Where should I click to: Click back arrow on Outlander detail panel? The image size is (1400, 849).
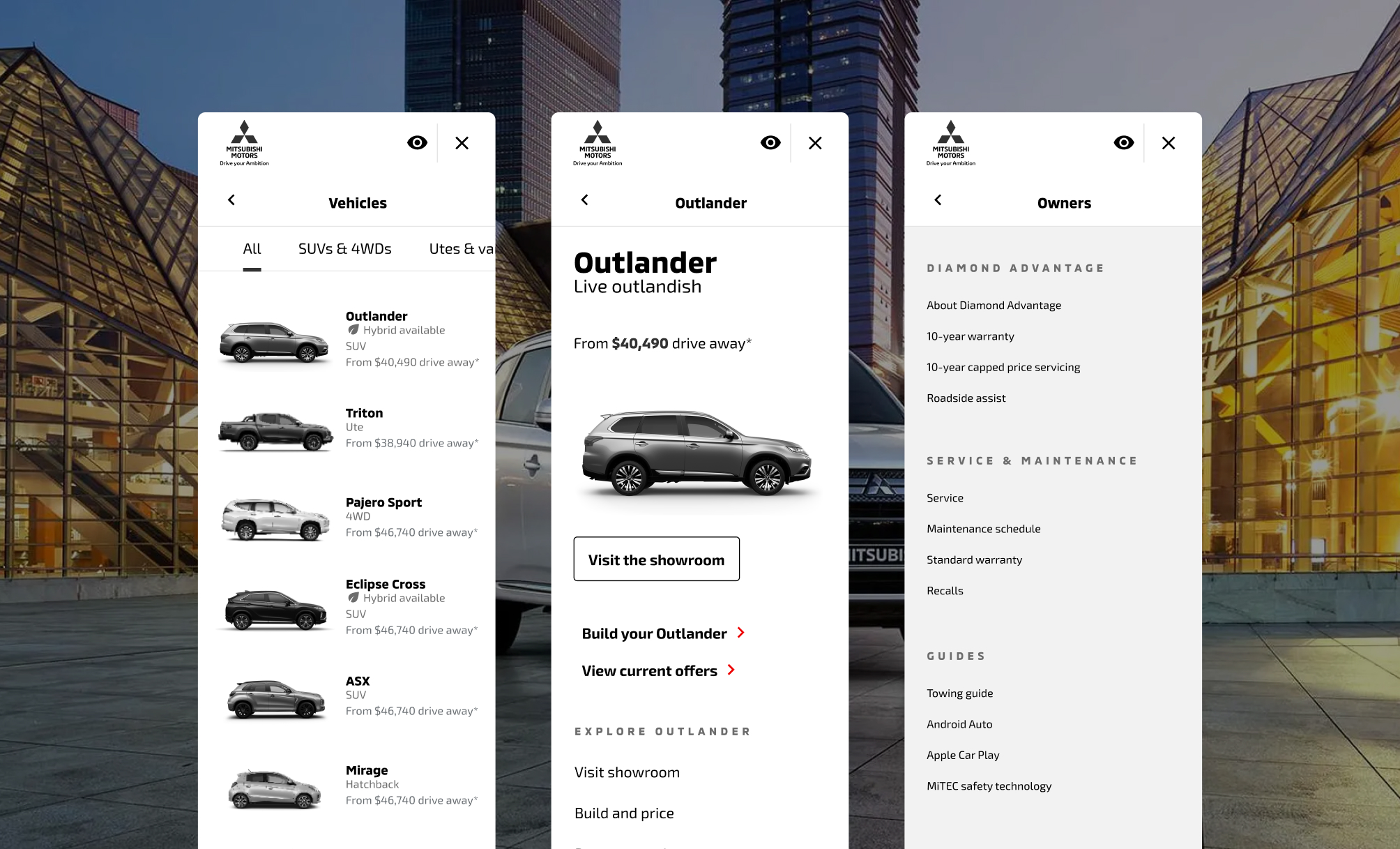coord(584,200)
